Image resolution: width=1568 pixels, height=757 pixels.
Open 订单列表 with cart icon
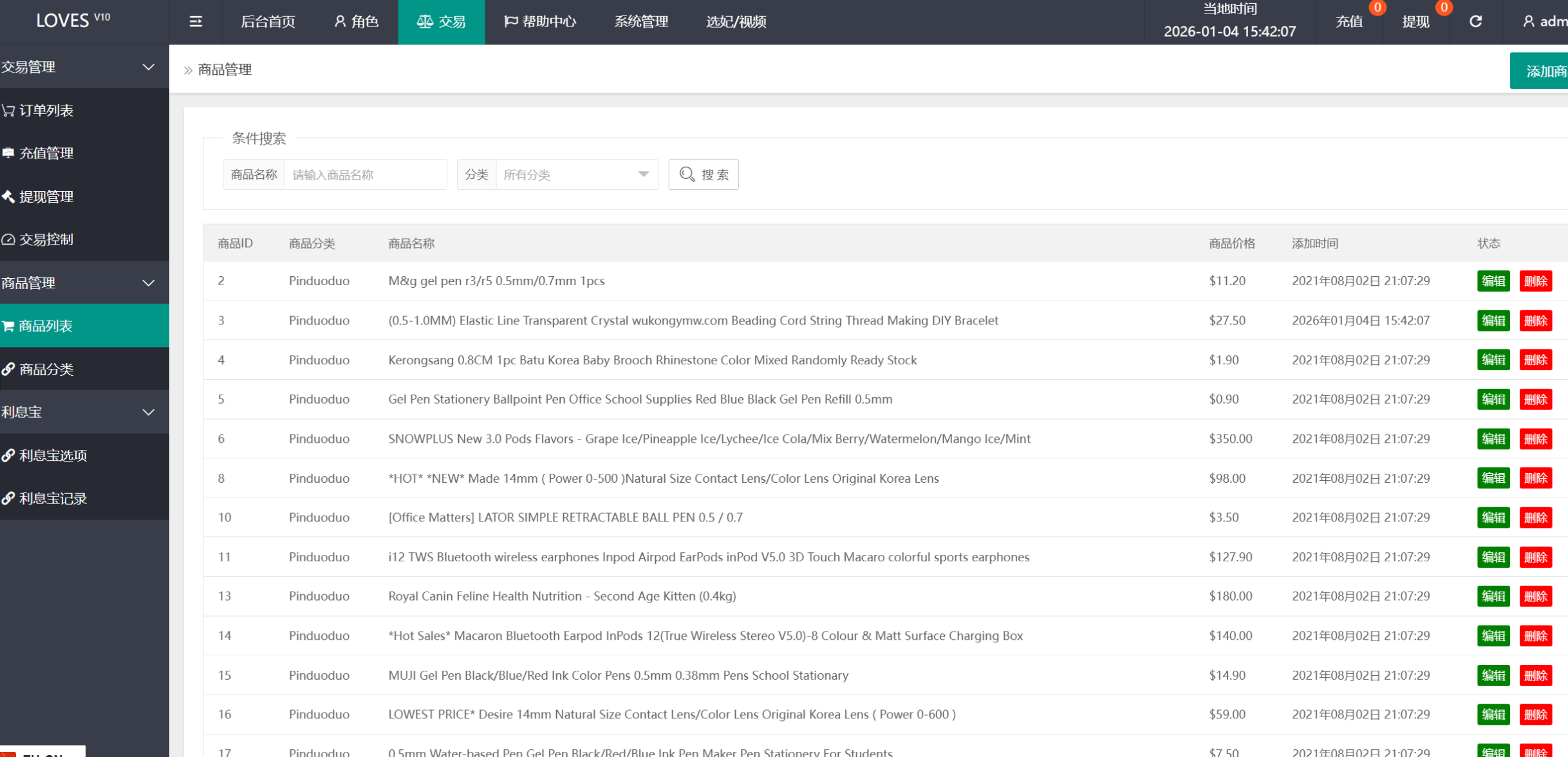pyautogui.click(x=45, y=110)
